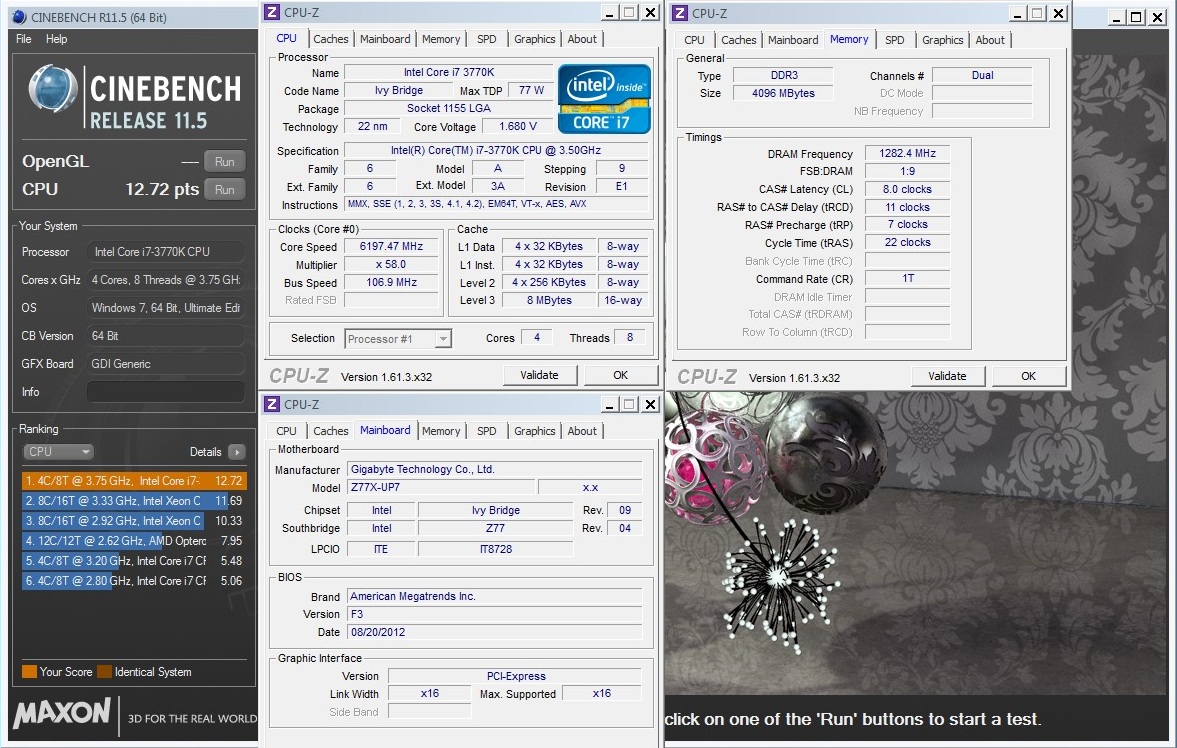Open About tab in top-left CPU-Z
This screenshot has width=1177, height=748.
coord(582,39)
